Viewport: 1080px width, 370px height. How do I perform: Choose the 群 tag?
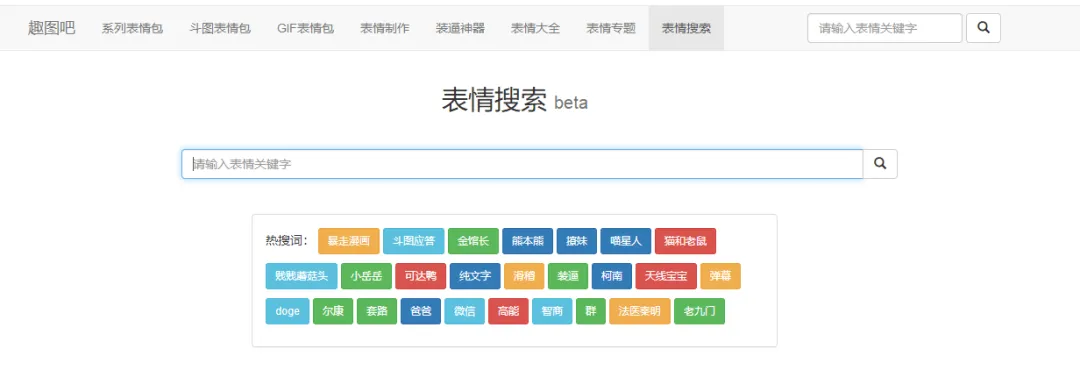pyautogui.click(x=590, y=311)
